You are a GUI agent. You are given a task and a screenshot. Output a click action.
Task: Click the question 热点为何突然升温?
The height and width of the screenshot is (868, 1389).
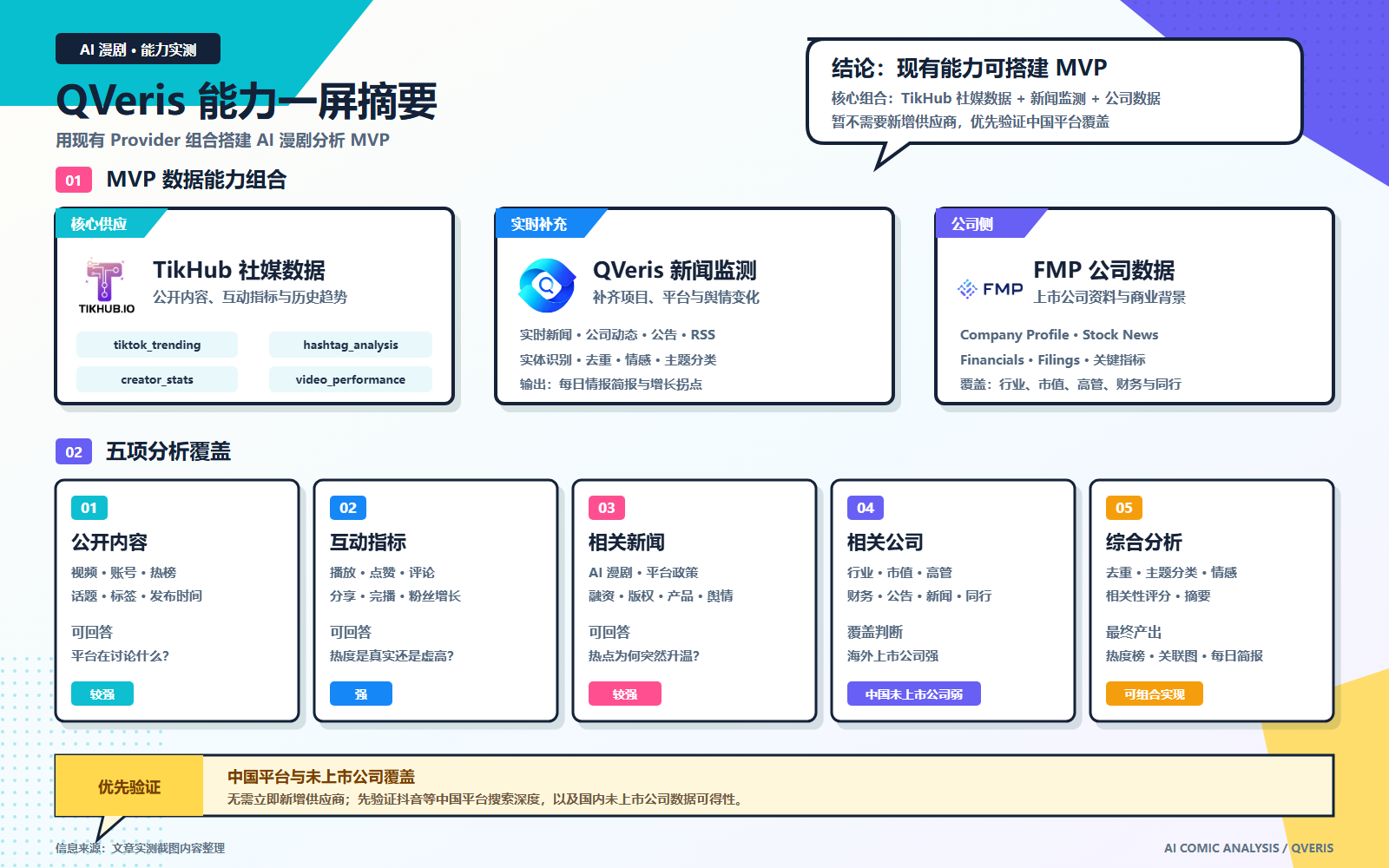644,655
